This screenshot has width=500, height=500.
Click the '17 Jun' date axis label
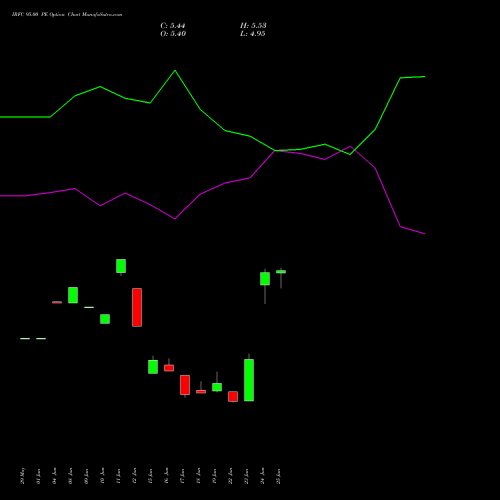pyautogui.click(x=183, y=476)
